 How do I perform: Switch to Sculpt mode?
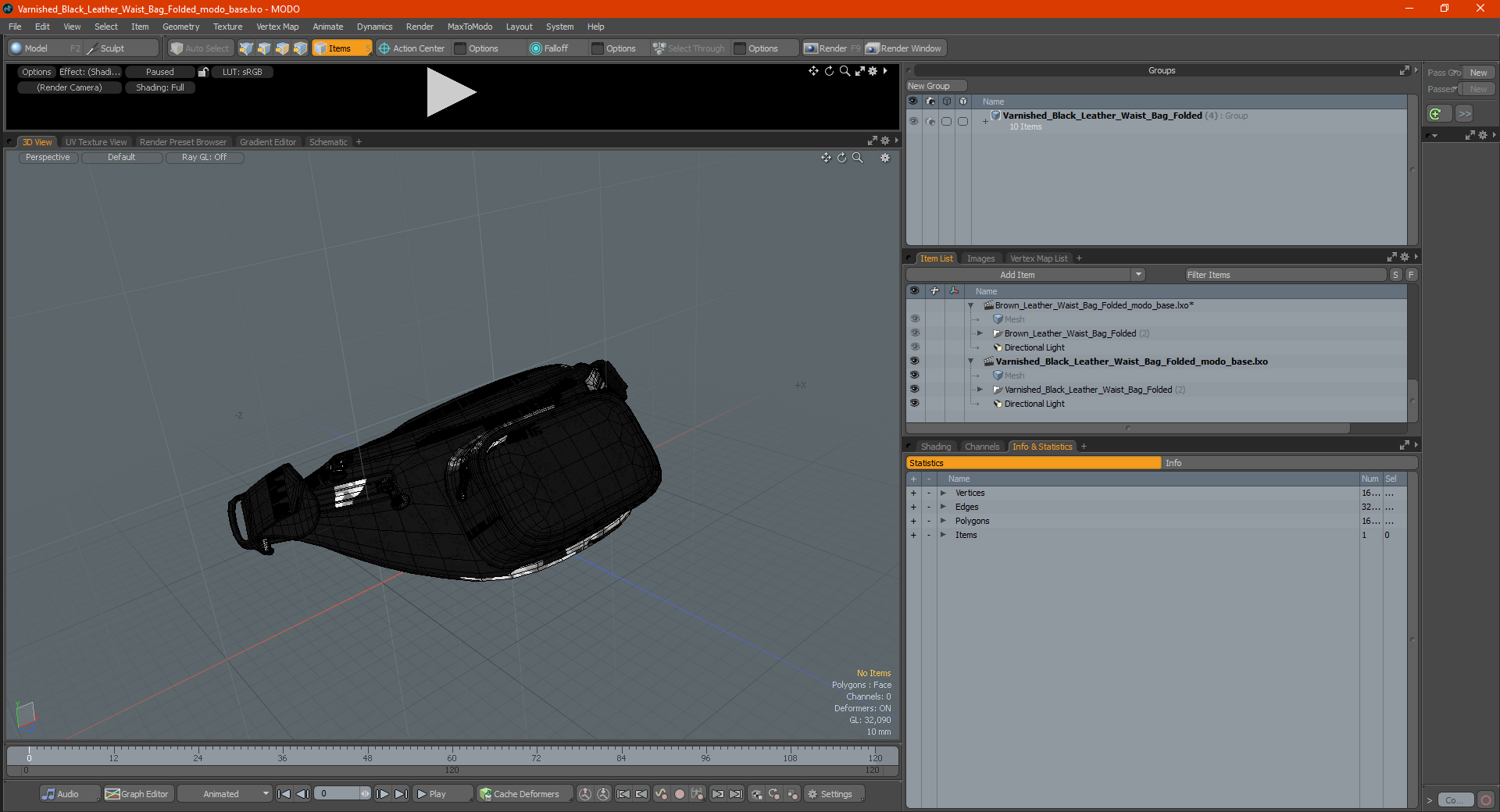[x=121, y=48]
